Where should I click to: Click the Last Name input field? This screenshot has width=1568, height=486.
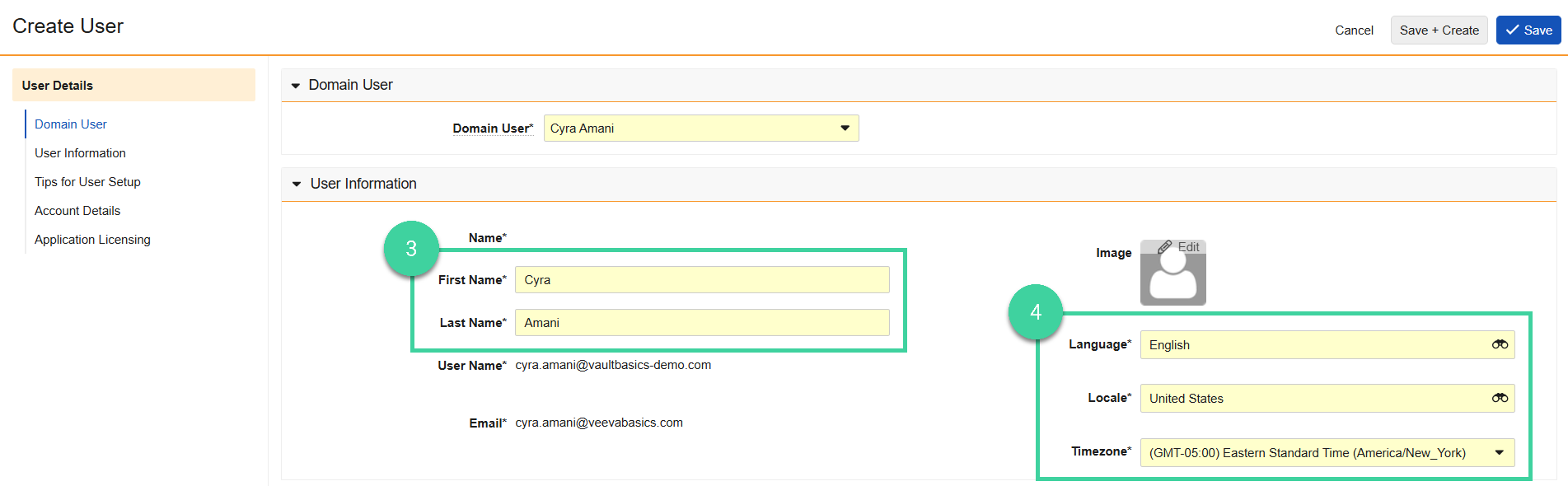pos(702,323)
